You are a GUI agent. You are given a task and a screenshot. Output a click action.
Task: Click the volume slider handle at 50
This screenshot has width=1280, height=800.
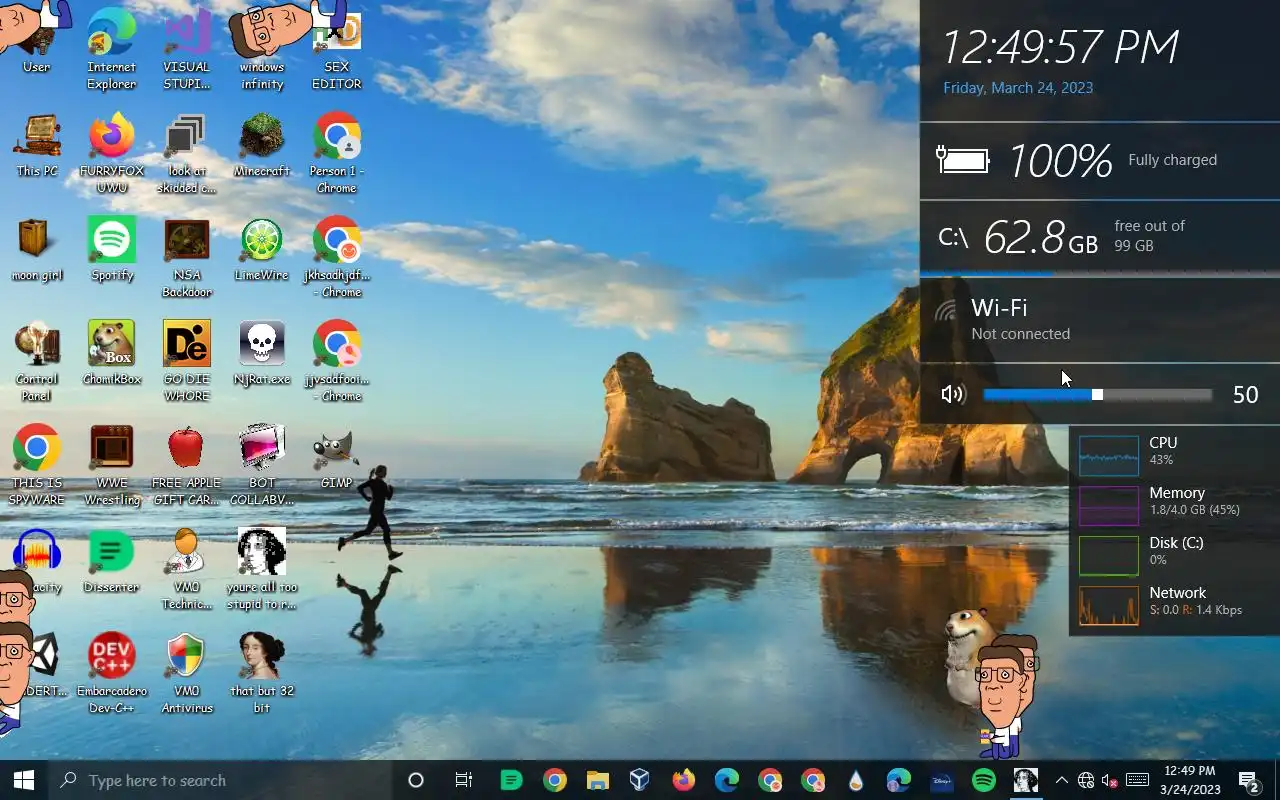[x=1097, y=394]
